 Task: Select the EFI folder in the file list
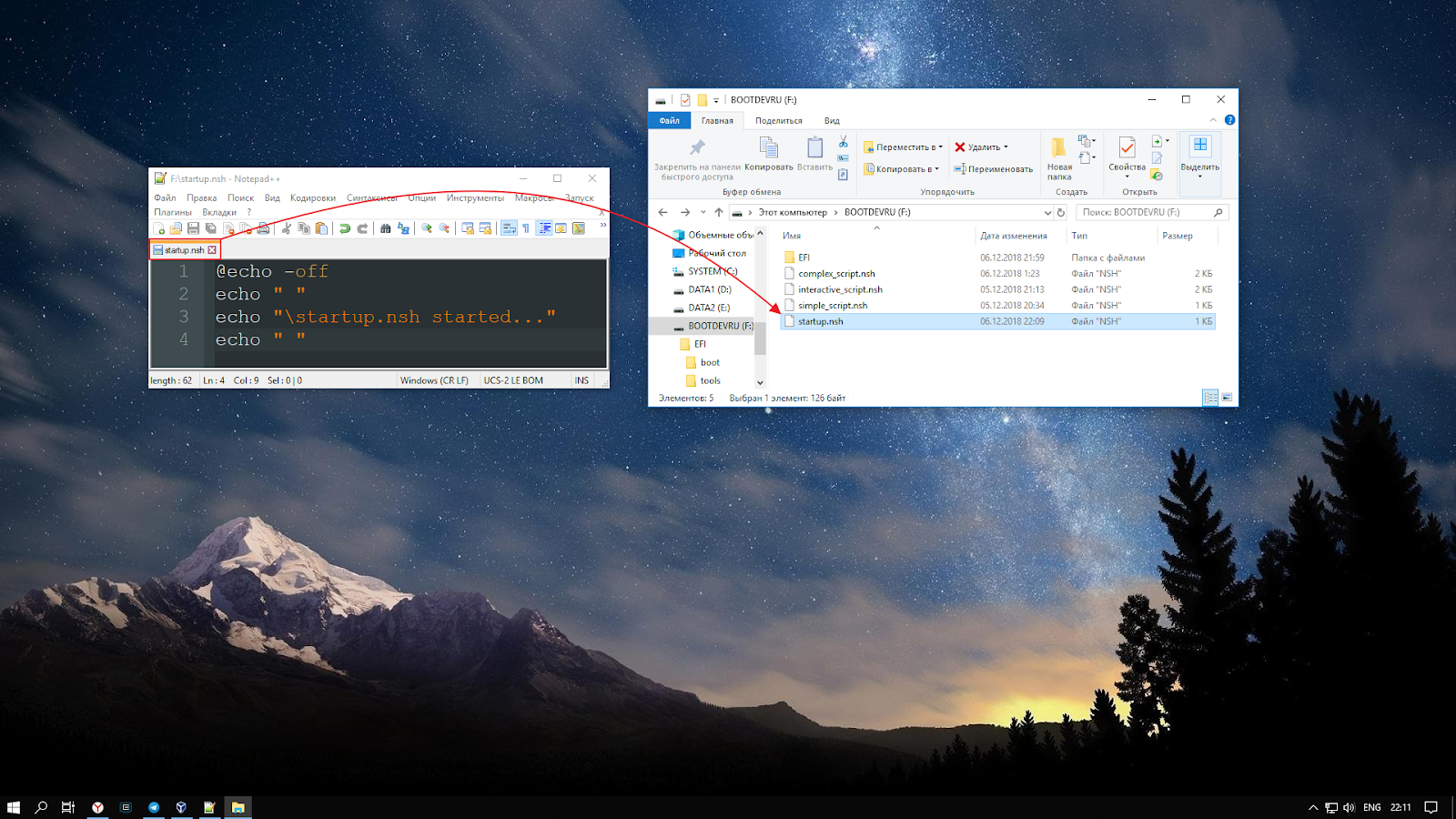(998, 258)
